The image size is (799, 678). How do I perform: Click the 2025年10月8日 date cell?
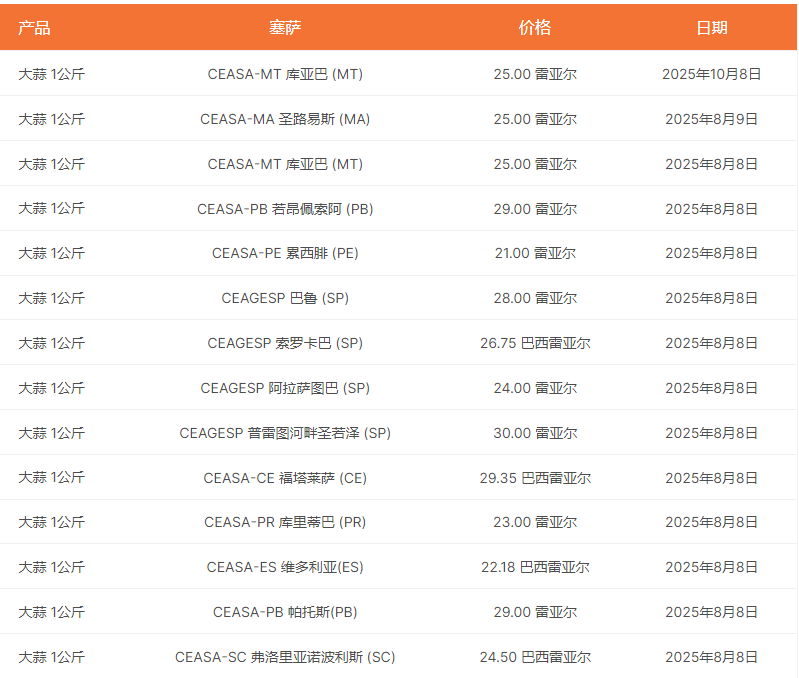[x=711, y=74]
